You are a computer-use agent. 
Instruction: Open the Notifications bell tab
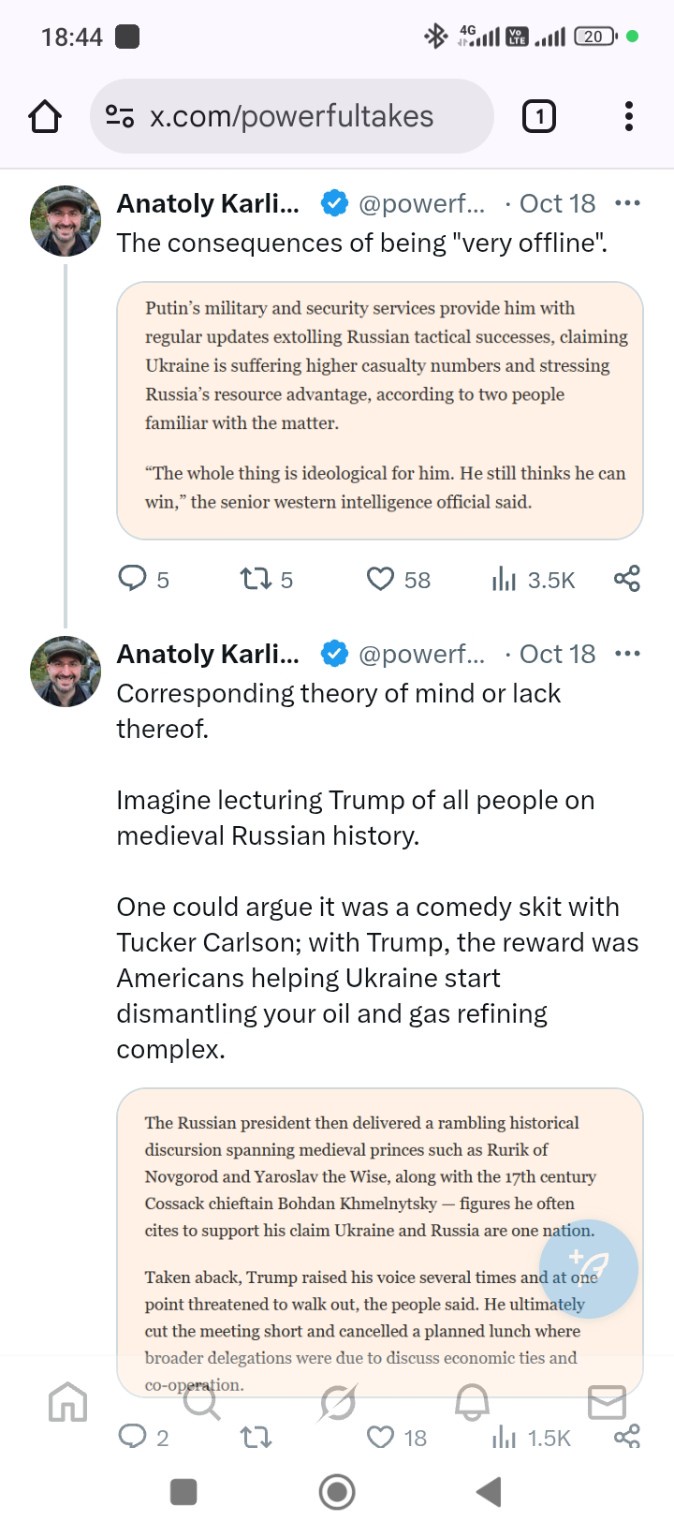pos(472,1404)
